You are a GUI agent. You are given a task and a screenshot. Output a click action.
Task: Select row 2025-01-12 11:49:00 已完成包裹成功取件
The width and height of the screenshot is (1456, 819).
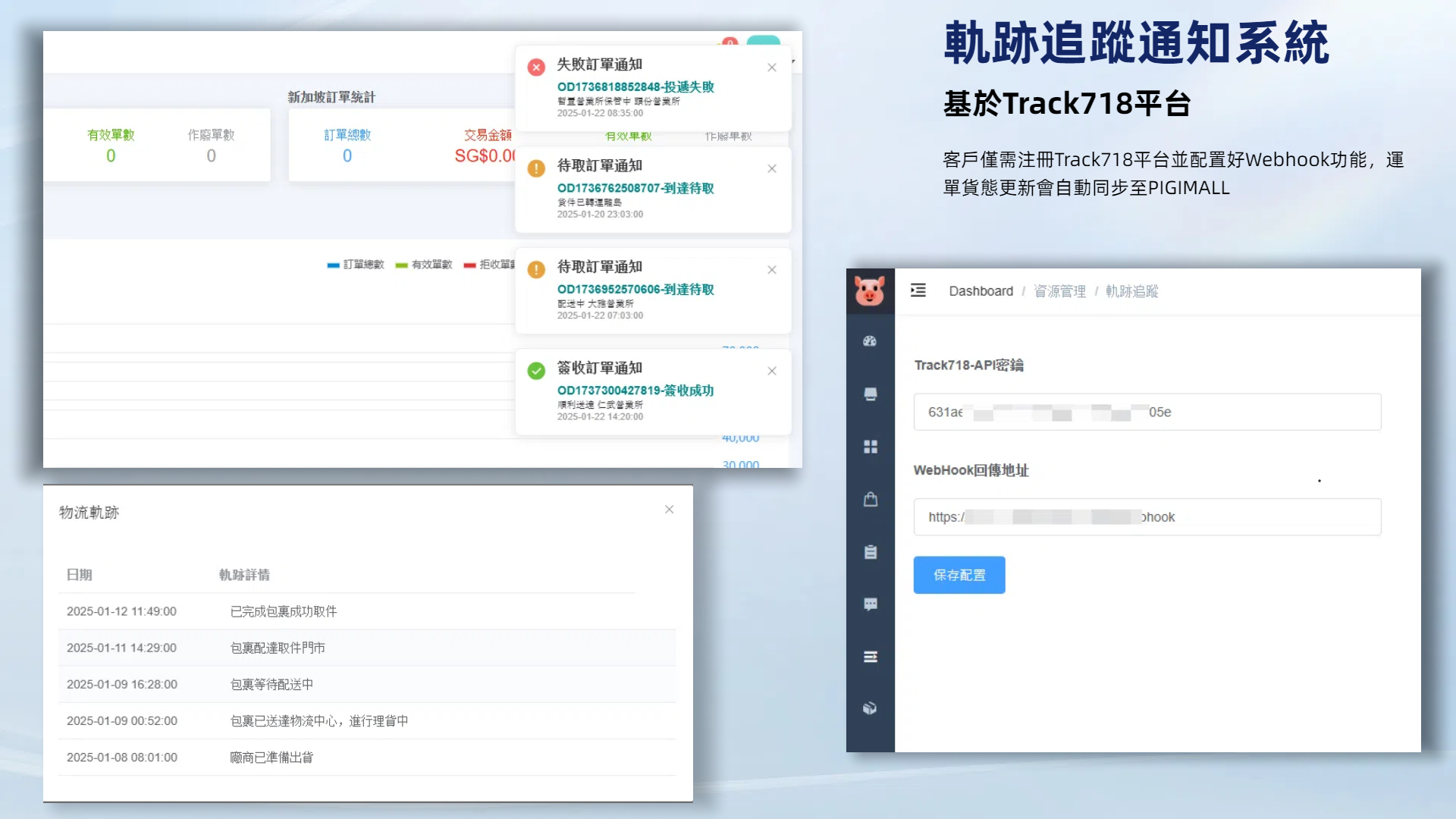coord(367,611)
